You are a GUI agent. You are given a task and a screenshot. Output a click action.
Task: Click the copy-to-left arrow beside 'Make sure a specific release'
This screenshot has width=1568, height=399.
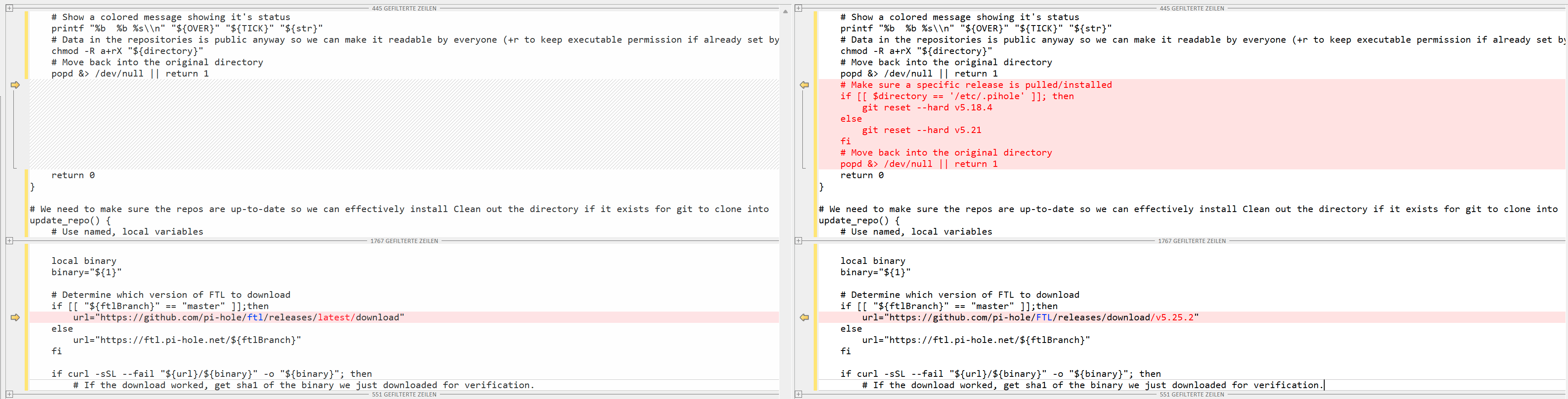pyautogui.click(x=804, y=84)
